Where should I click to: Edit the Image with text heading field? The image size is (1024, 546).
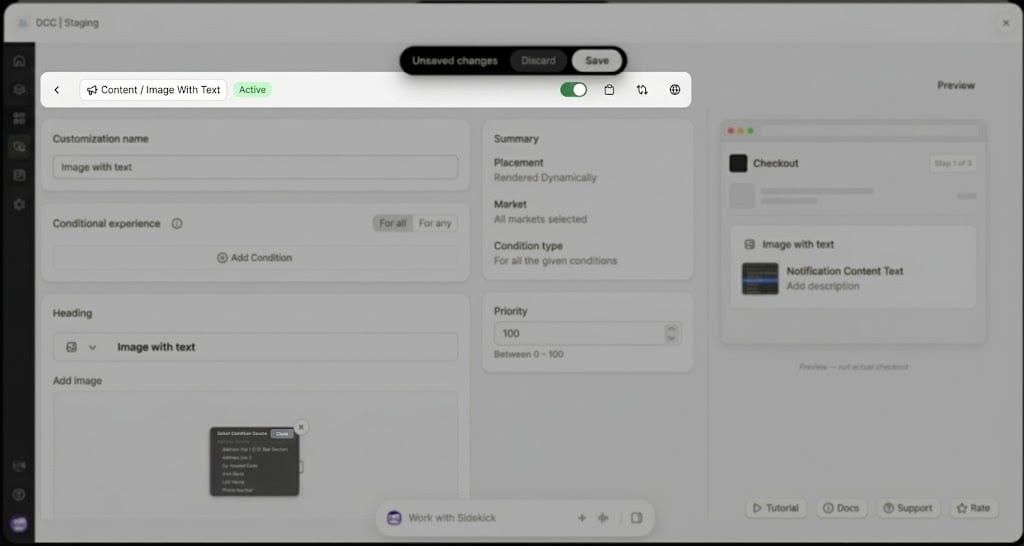(255, 347)
